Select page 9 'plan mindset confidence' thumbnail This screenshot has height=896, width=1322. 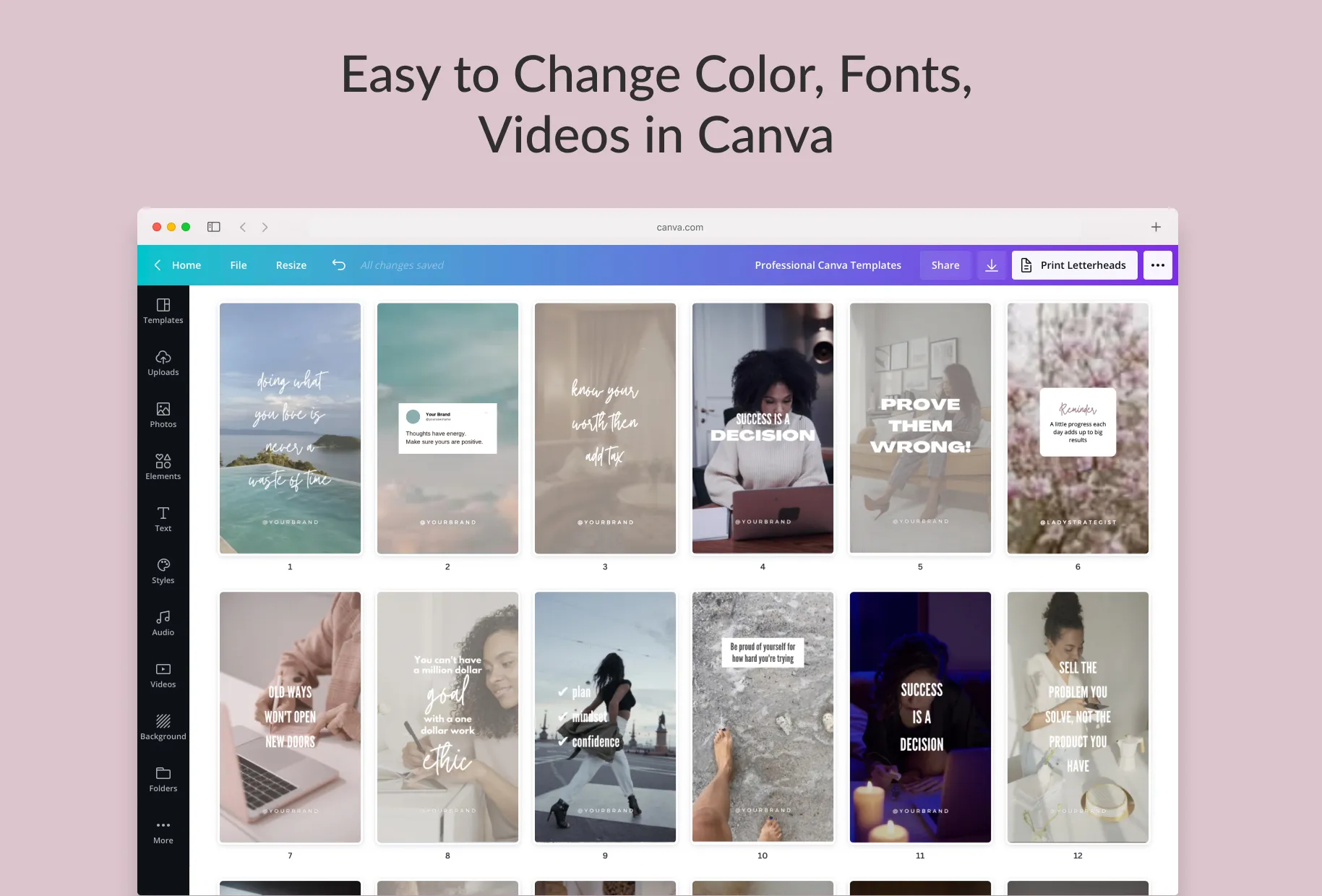605,718
